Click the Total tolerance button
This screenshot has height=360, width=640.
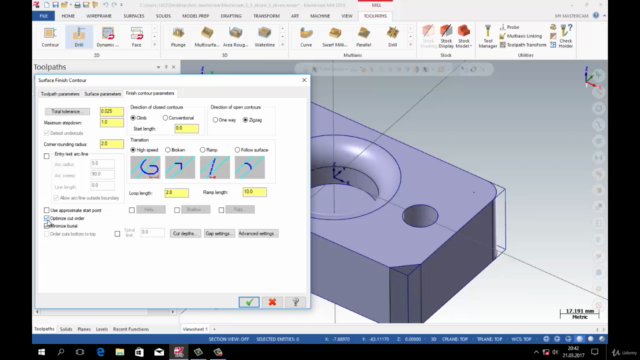coord(67,111)
